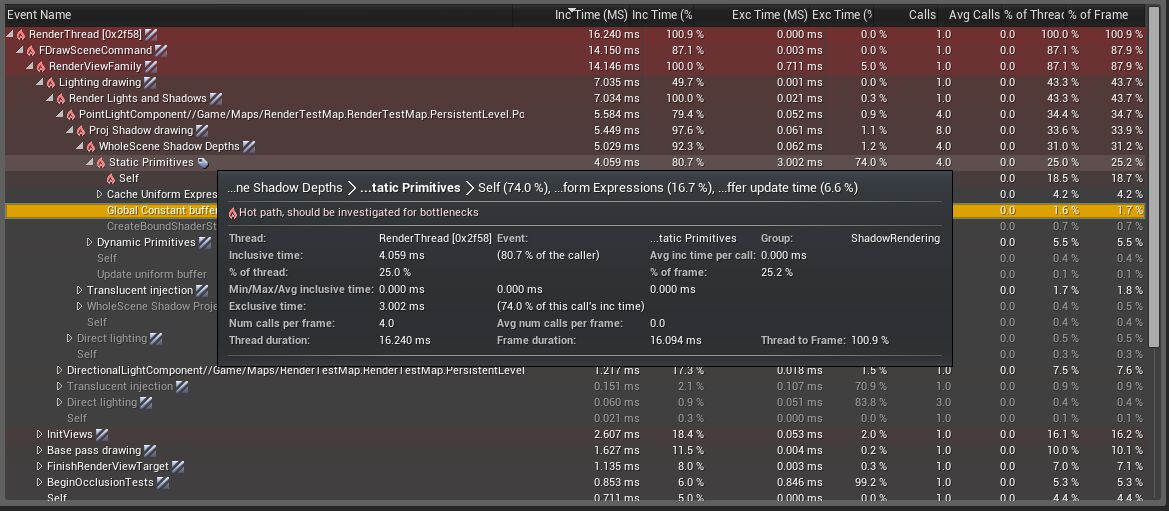
Task: Click the 8.0 calls value for Proj Shadow drawing
Action: coord(943,131)
